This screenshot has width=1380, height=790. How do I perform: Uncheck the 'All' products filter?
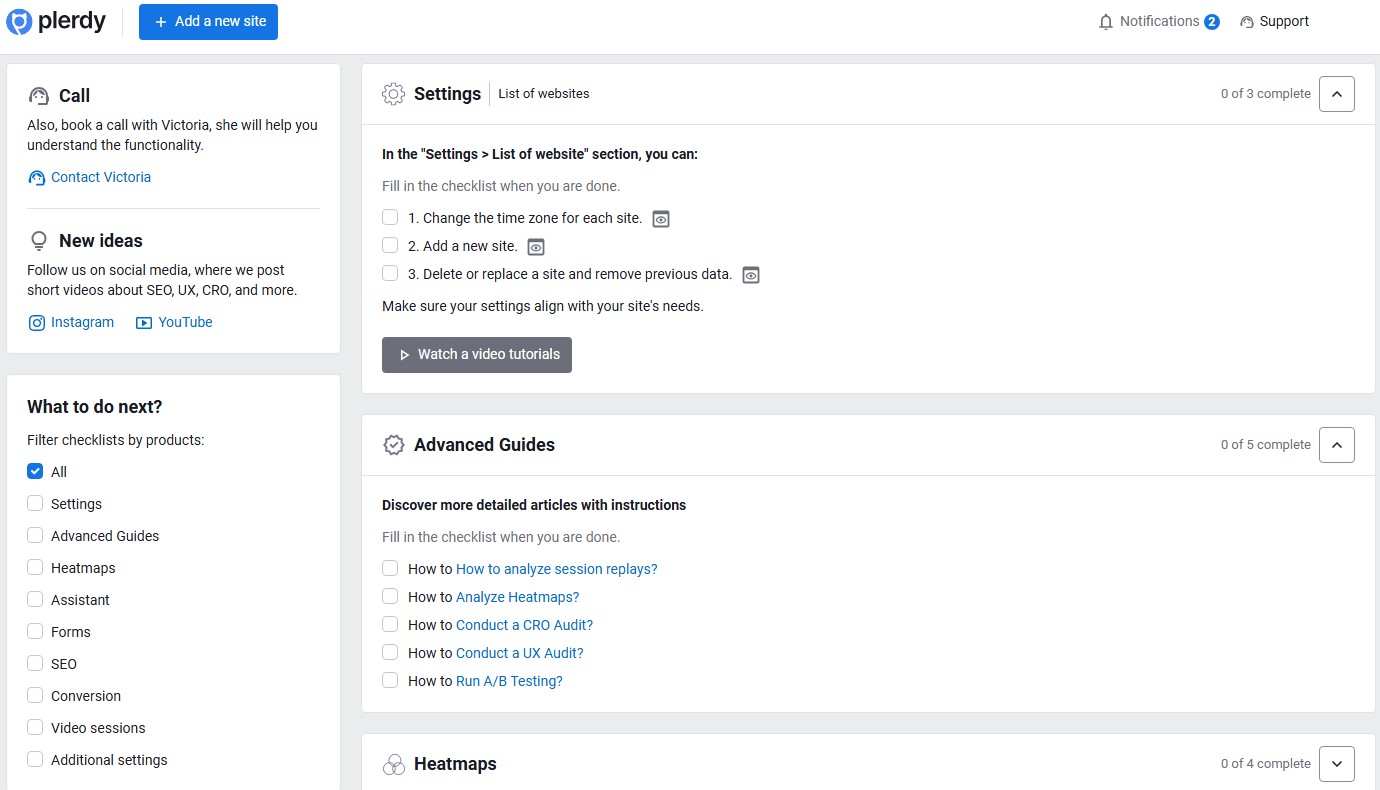(35, 471)
